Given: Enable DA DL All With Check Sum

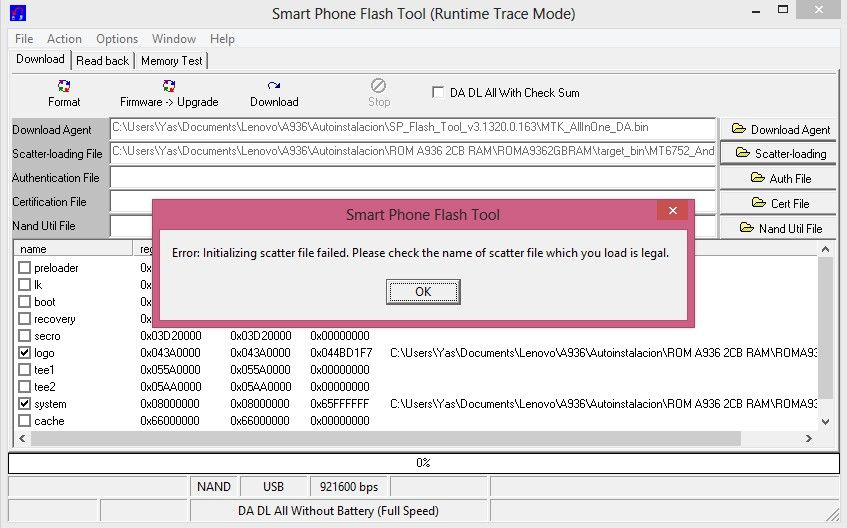Looking at the screenshot, I should click(438, 93).
